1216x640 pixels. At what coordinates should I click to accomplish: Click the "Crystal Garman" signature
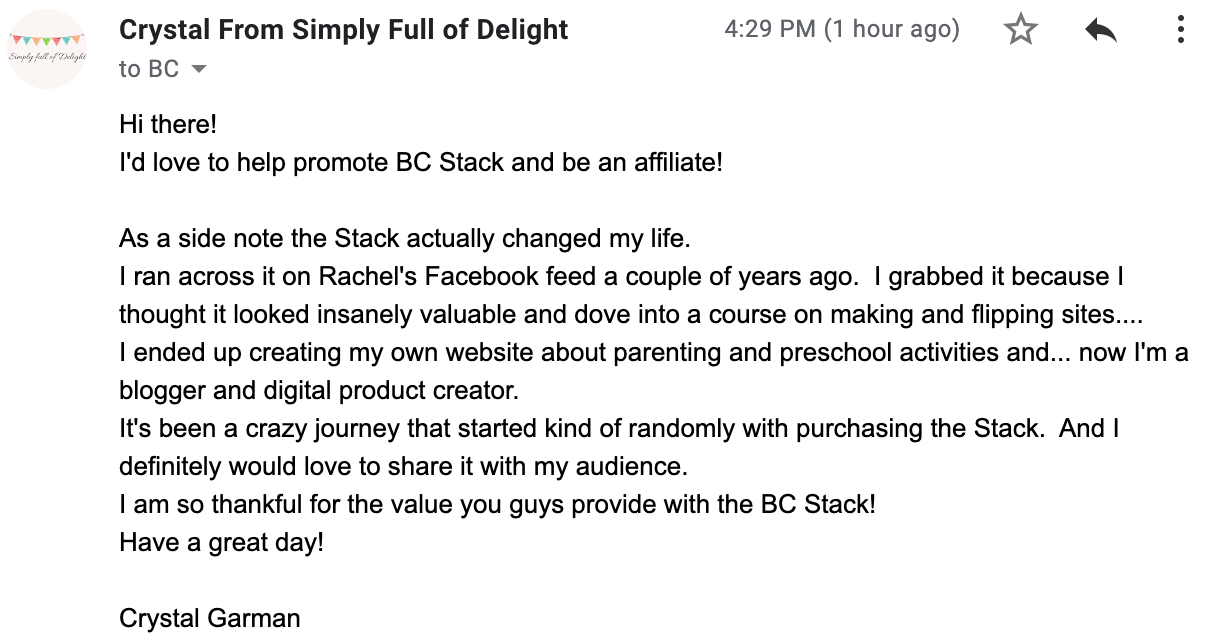point(209,618)
